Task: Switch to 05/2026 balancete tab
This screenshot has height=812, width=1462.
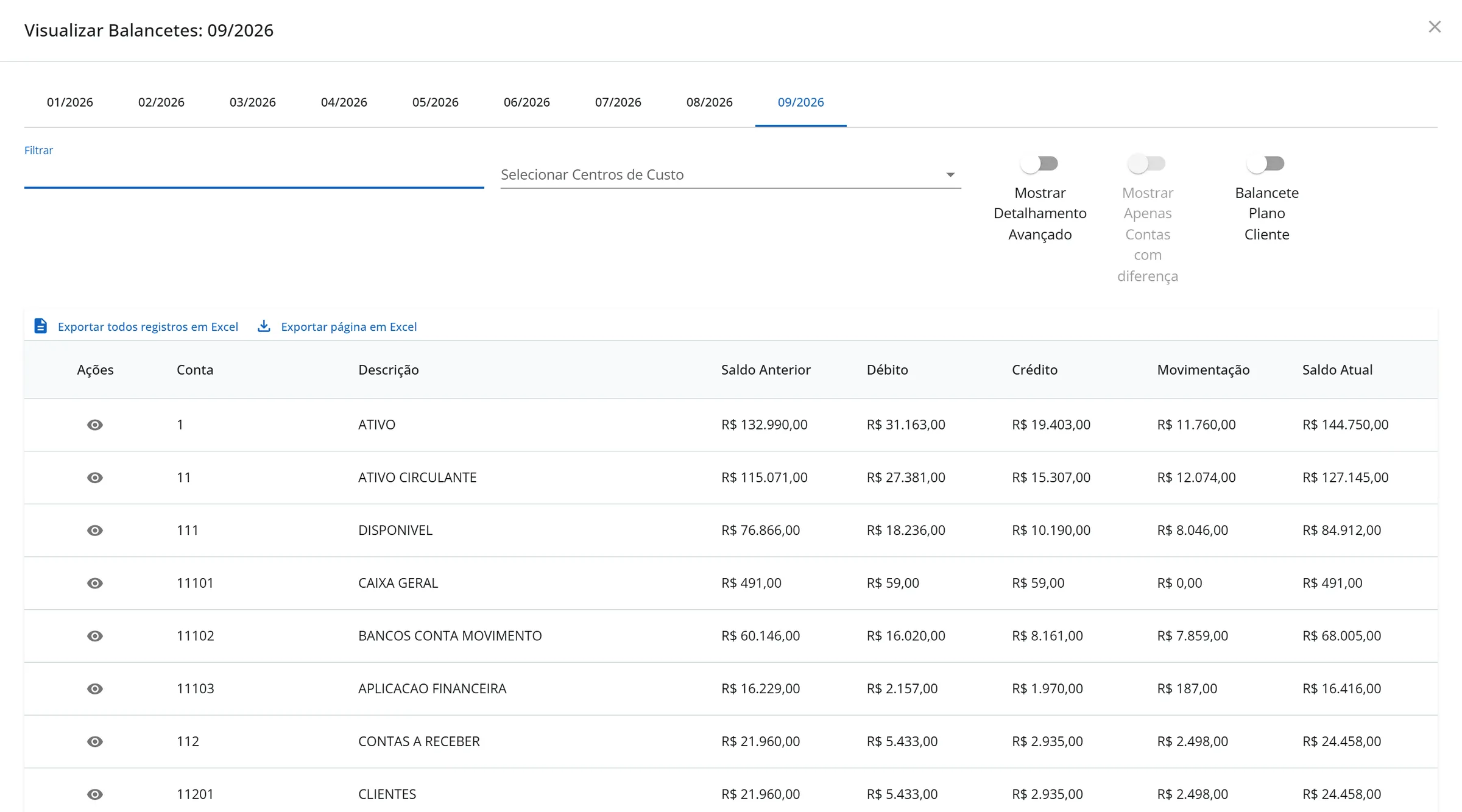Action: coord(436,102)
